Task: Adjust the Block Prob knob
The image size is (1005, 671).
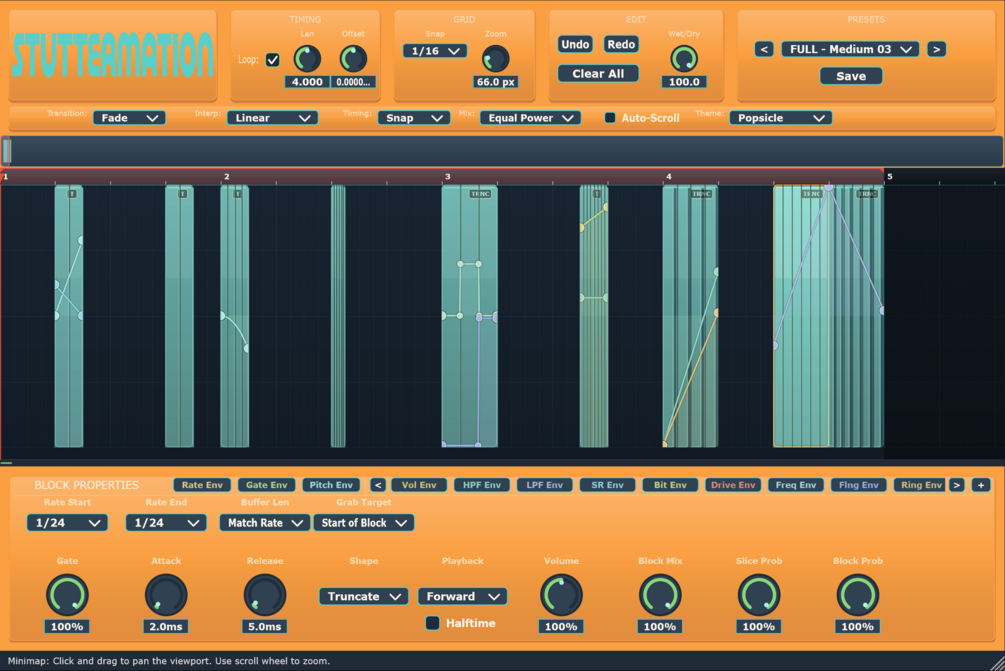Action: point(858,595)
